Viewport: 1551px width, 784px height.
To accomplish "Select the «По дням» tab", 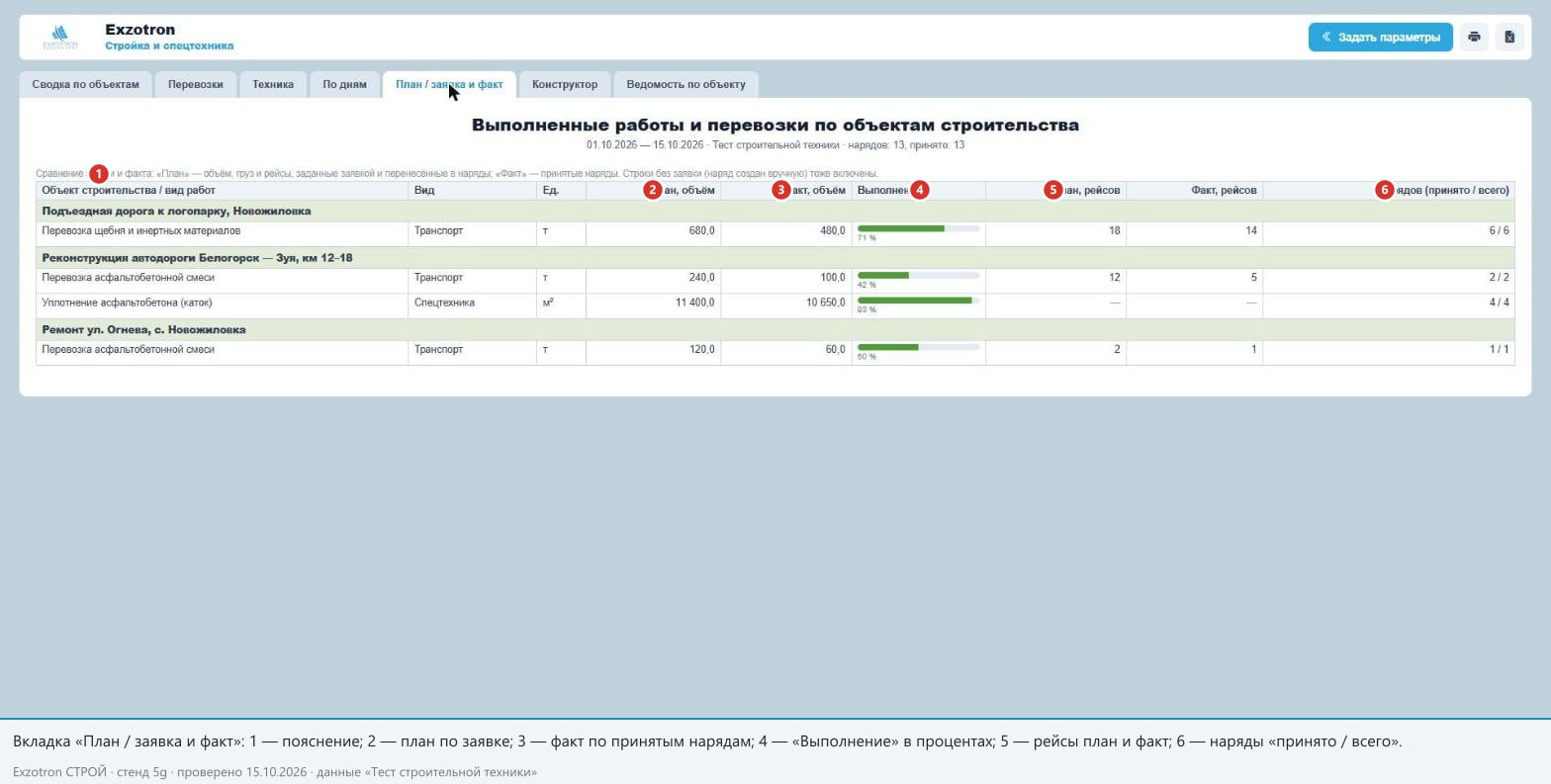I will click(344, 84).
